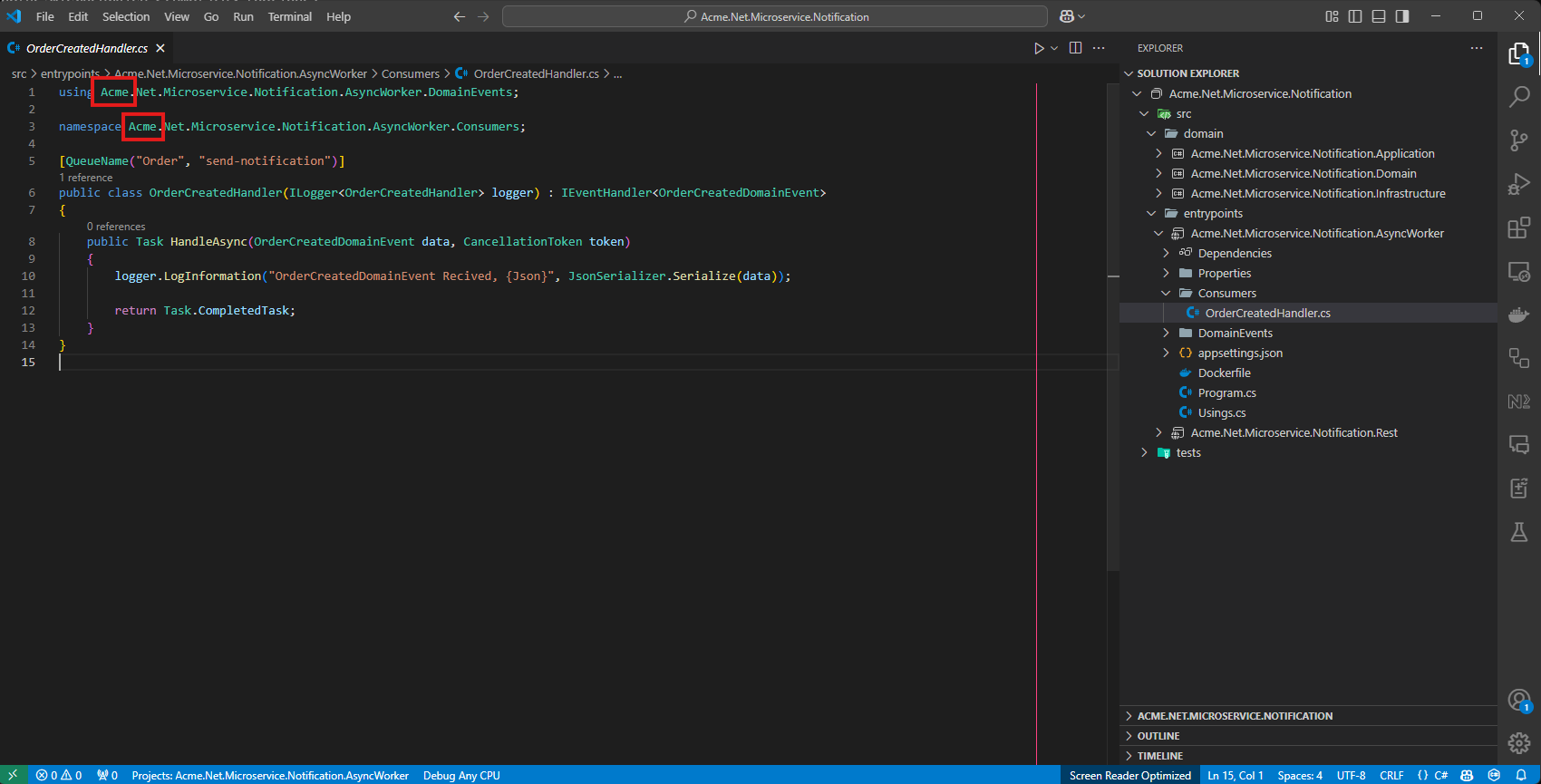Viewport: 1541px width, 784px height.
Task: Open Explorer views and more actions ellipsis
Action: click(1477, 48)
